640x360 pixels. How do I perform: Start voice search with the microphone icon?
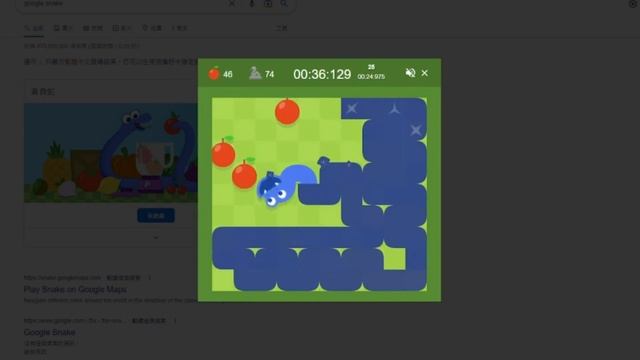click(x=252, y=4)
